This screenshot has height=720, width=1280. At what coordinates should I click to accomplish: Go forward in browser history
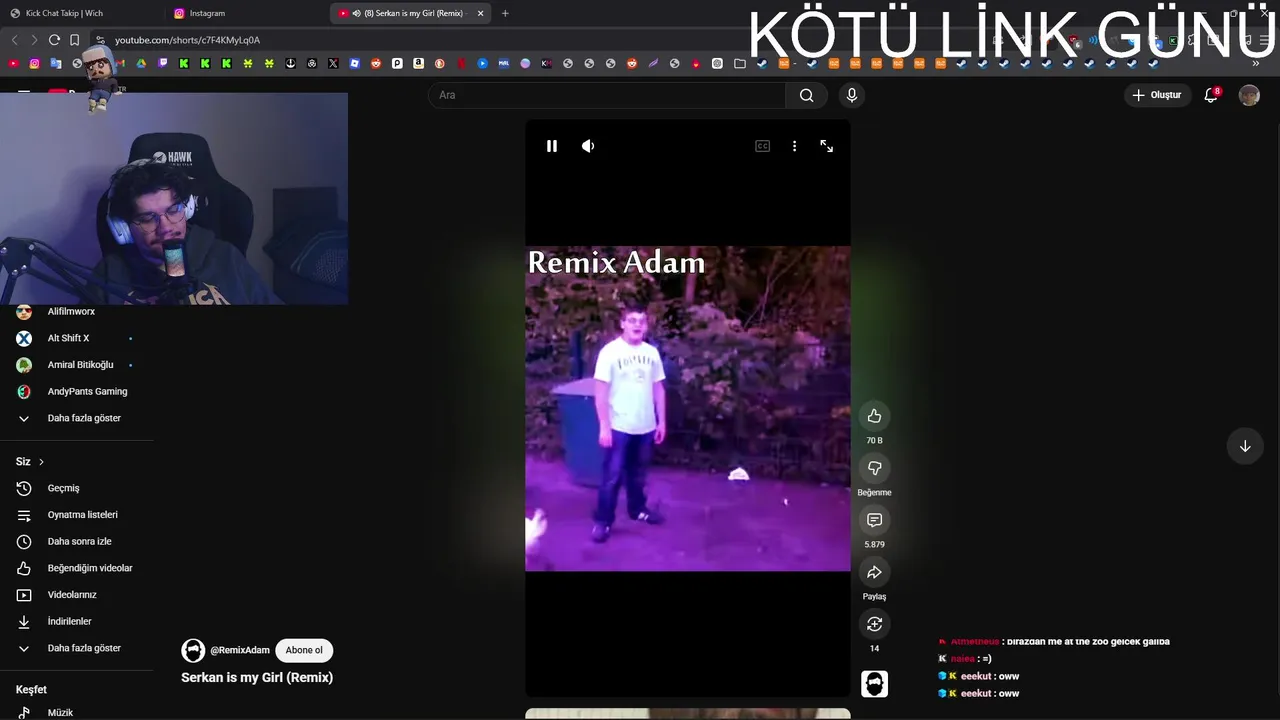pyautogui.click(x=34, y=40)
